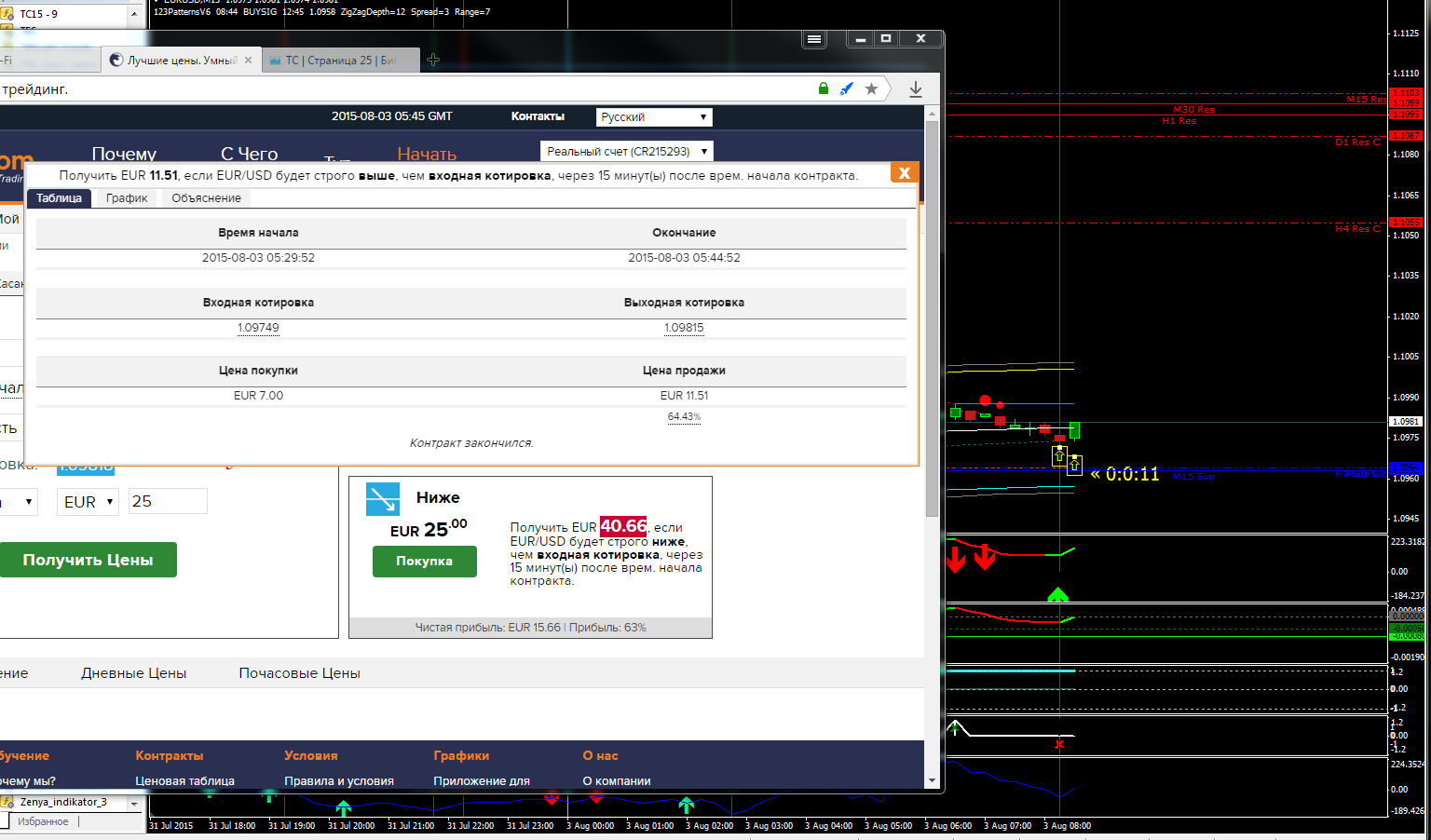This screenshot has height=840, width=1431.
Task: Click the page scrollbar up arrow
Action: (932, 113)
